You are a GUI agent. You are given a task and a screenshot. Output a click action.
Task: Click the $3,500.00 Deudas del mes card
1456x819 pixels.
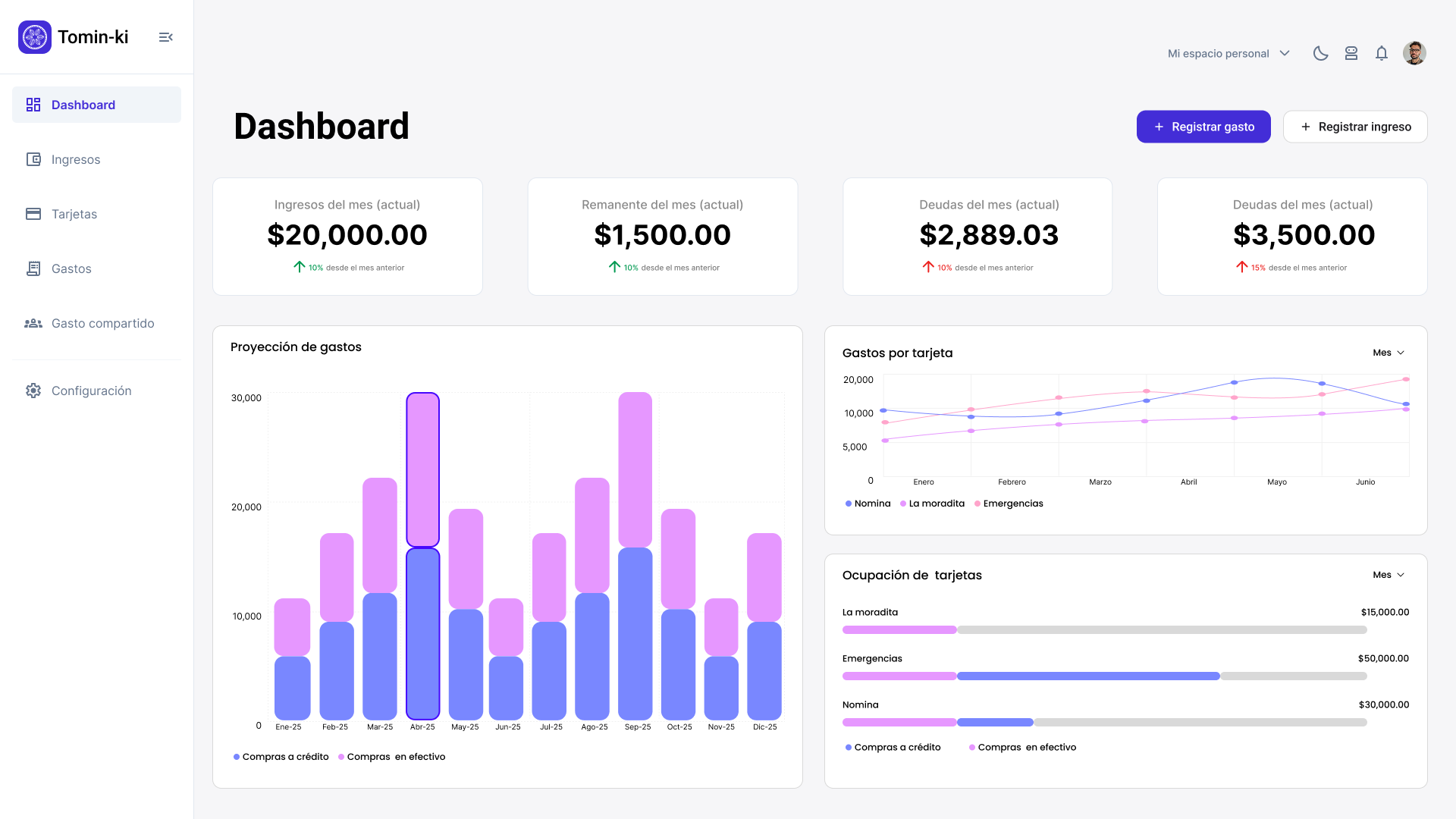(1292, 237)
